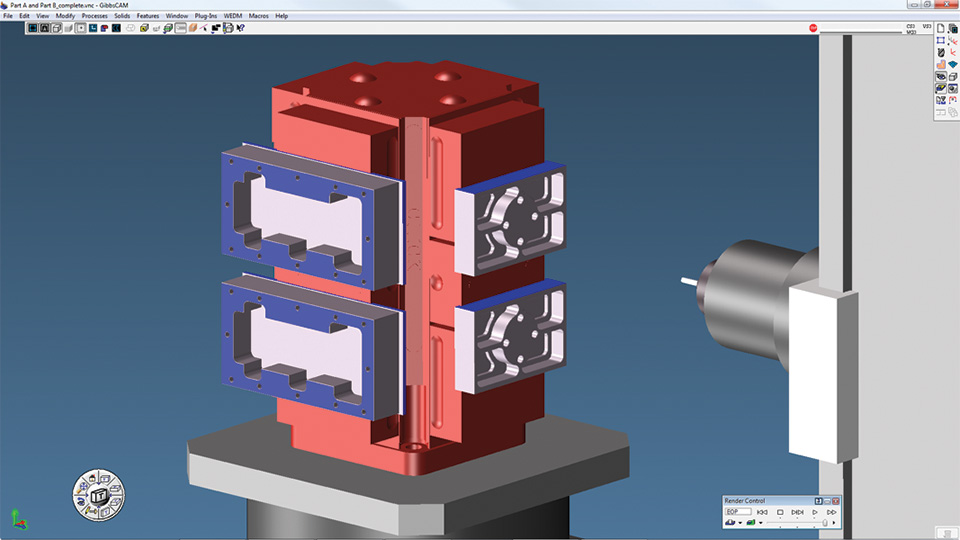Viewport: 960px width, 540px height.
Task: Toggle the Cut Part Rendering icon
Action: coord(941,88)
